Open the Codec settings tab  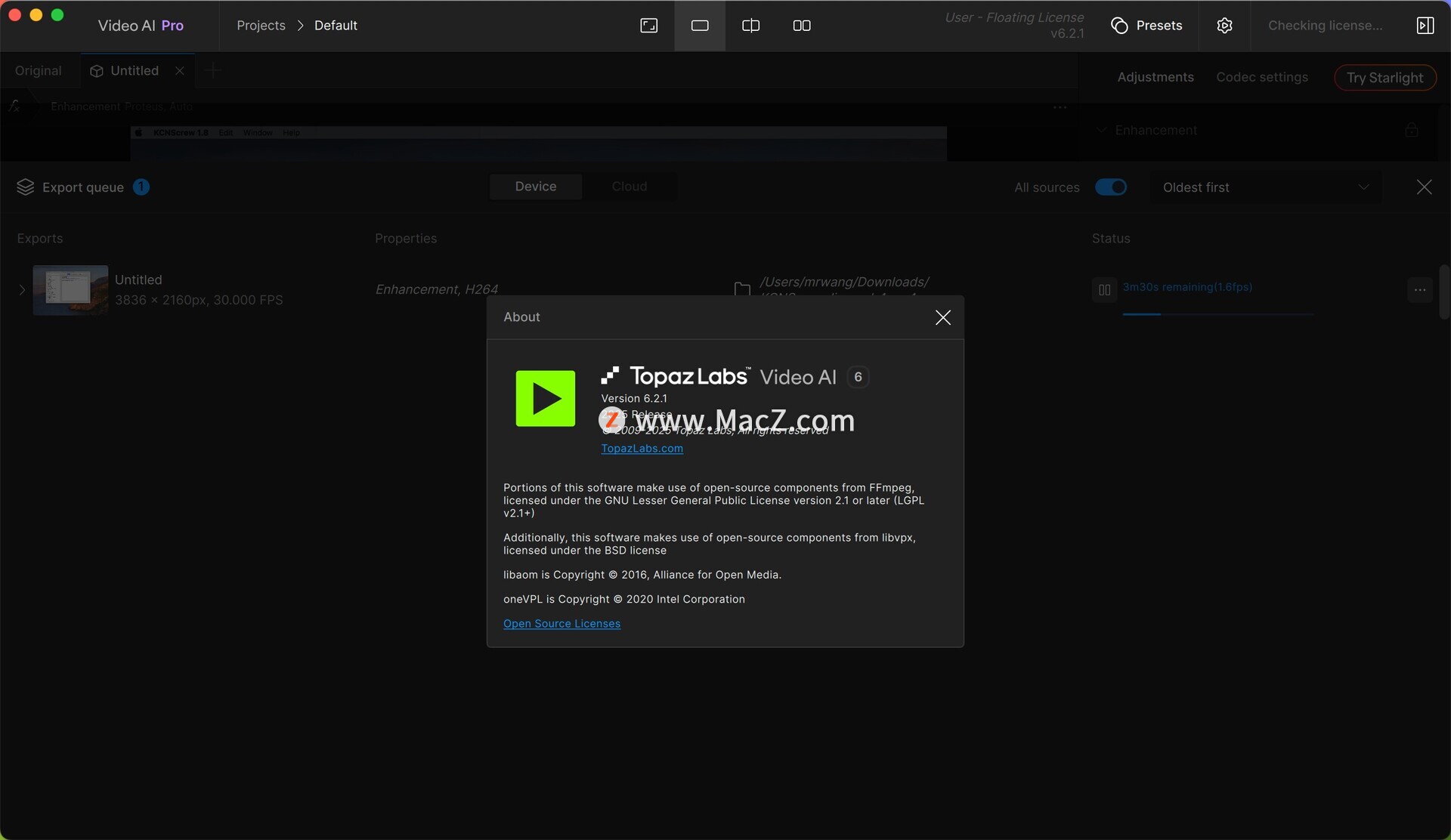tap(1261, 77)
